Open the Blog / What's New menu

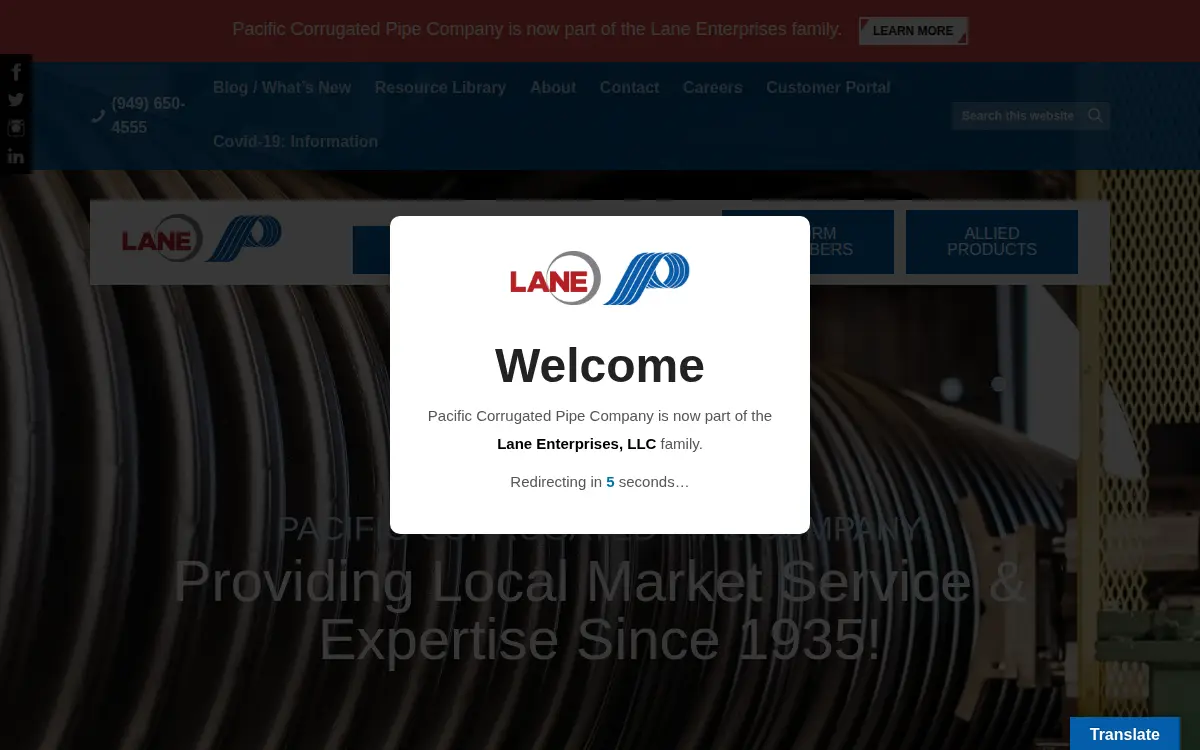[x=282, y=88]
